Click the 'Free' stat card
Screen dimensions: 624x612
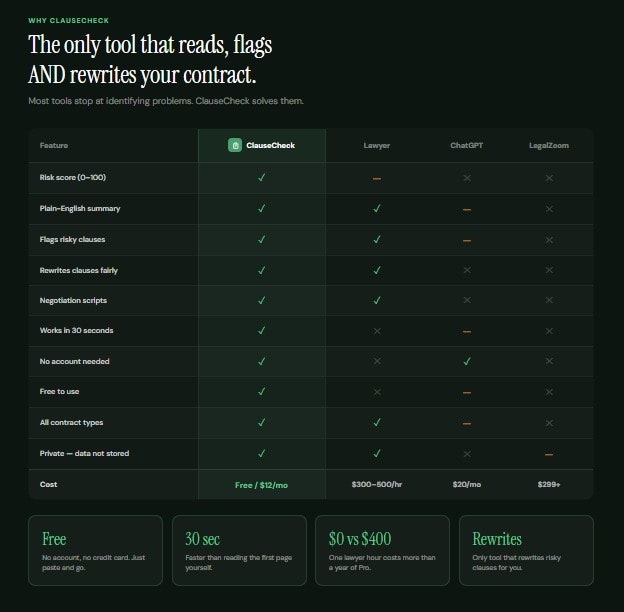tap(96, 550)
